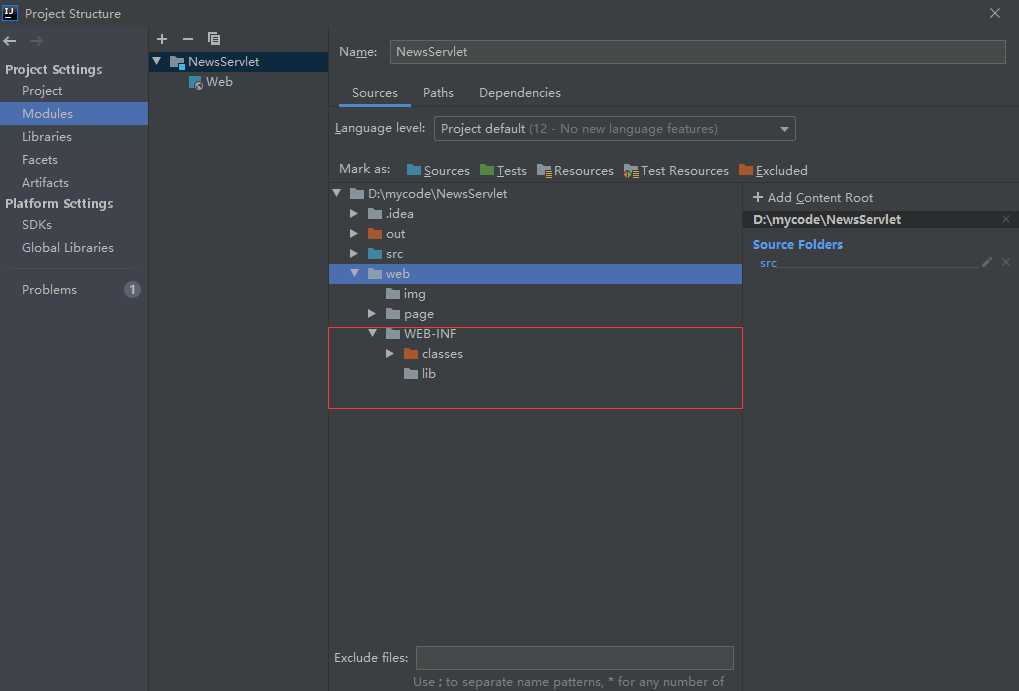Click the NewsServlet module folder icon

click(177, 62)
